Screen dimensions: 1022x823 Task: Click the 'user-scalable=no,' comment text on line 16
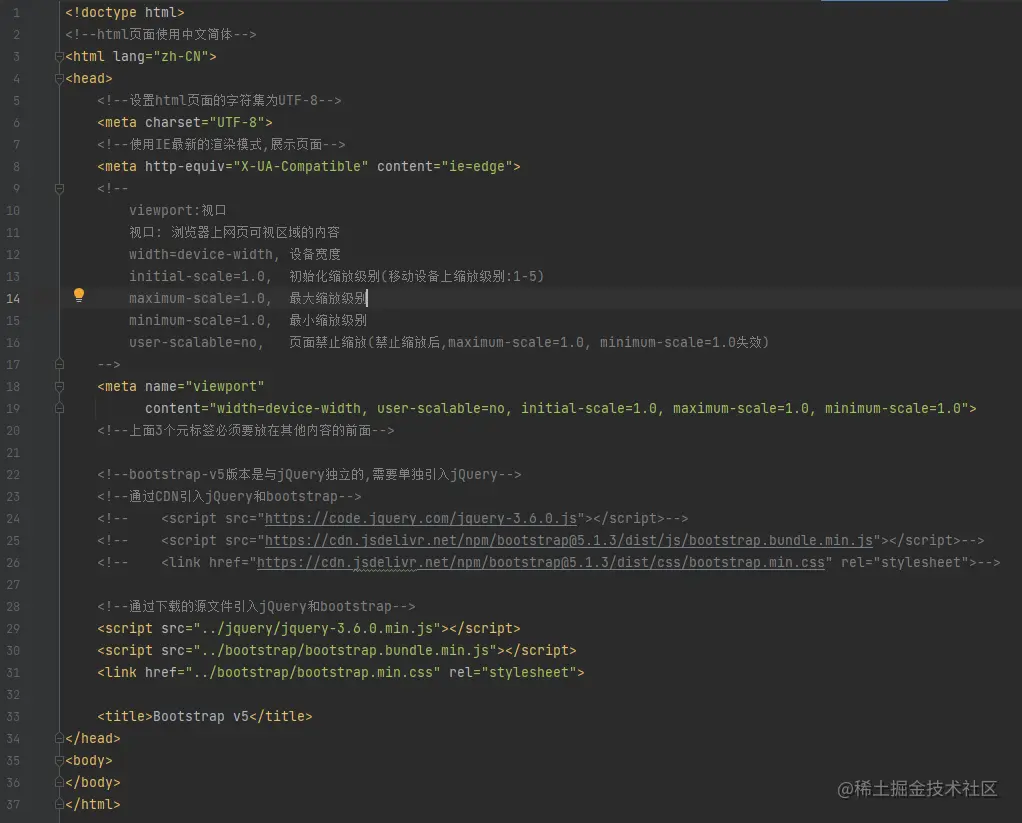tap(196, 343)
